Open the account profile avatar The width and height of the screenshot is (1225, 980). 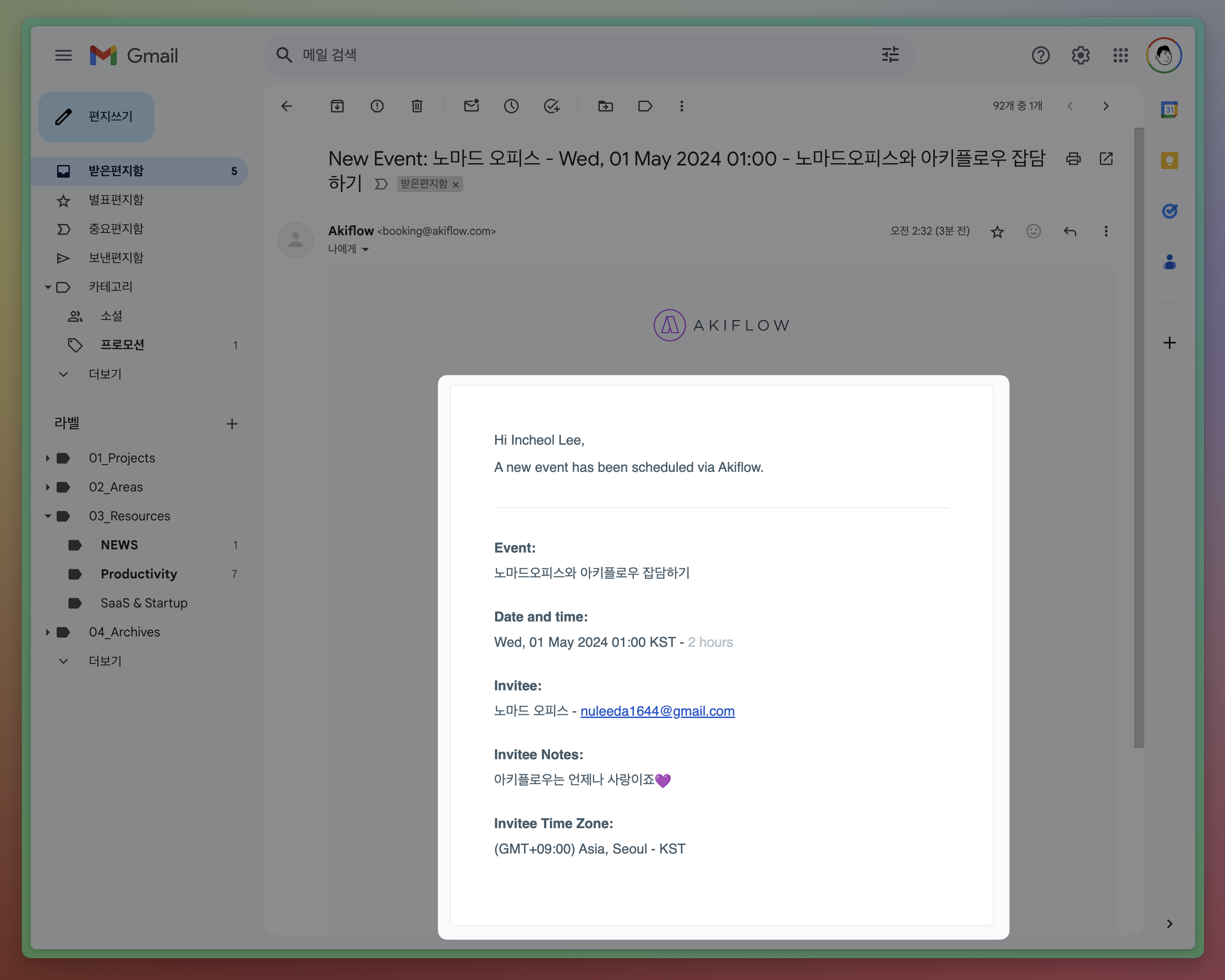(1164, 56)
